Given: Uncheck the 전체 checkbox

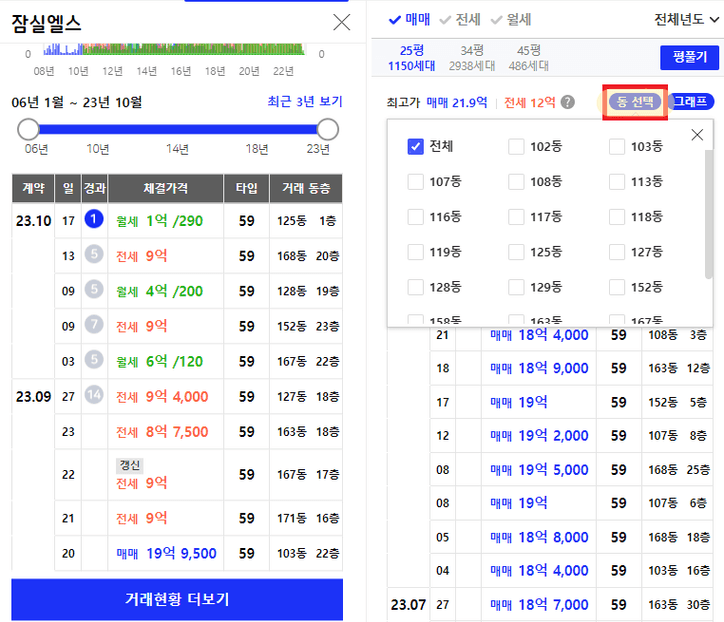Looking at the screenshot, I should (416, 146).
